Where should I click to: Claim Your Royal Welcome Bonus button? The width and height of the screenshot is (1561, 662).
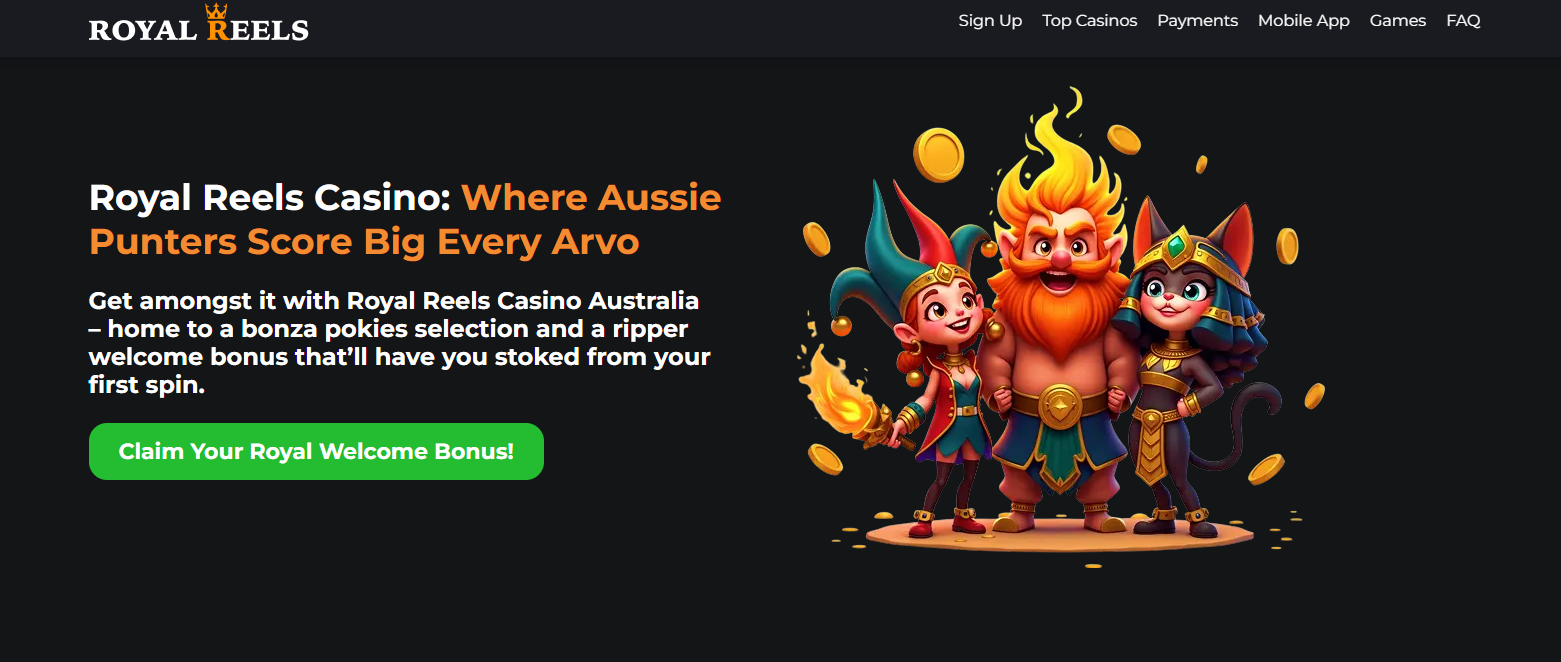point(316,451)
